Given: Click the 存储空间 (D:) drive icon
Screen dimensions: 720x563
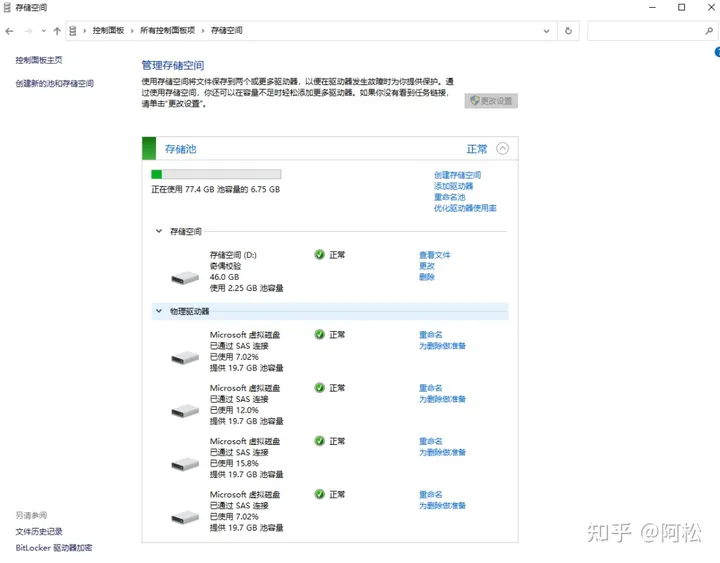Looking at the screenshot, I should 185,277.
